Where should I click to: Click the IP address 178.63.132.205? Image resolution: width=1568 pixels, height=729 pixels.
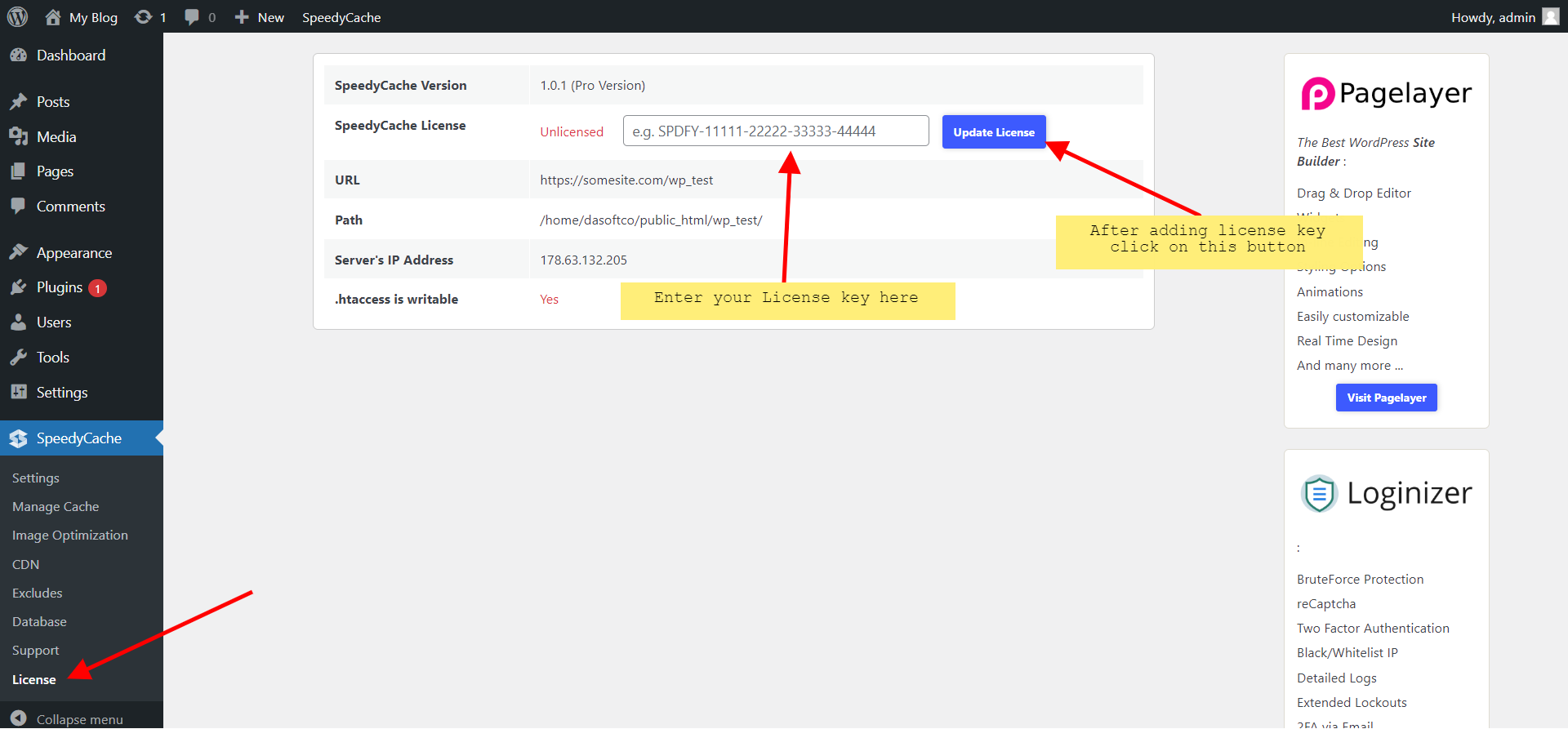(x=583, y=260)
